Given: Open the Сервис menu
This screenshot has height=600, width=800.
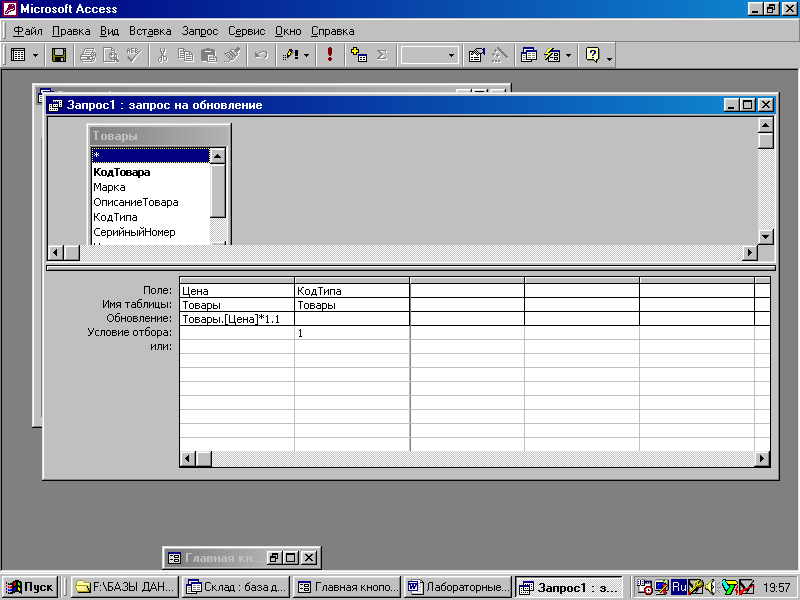Looking at the screenshot, I should [x=246, y=31].
